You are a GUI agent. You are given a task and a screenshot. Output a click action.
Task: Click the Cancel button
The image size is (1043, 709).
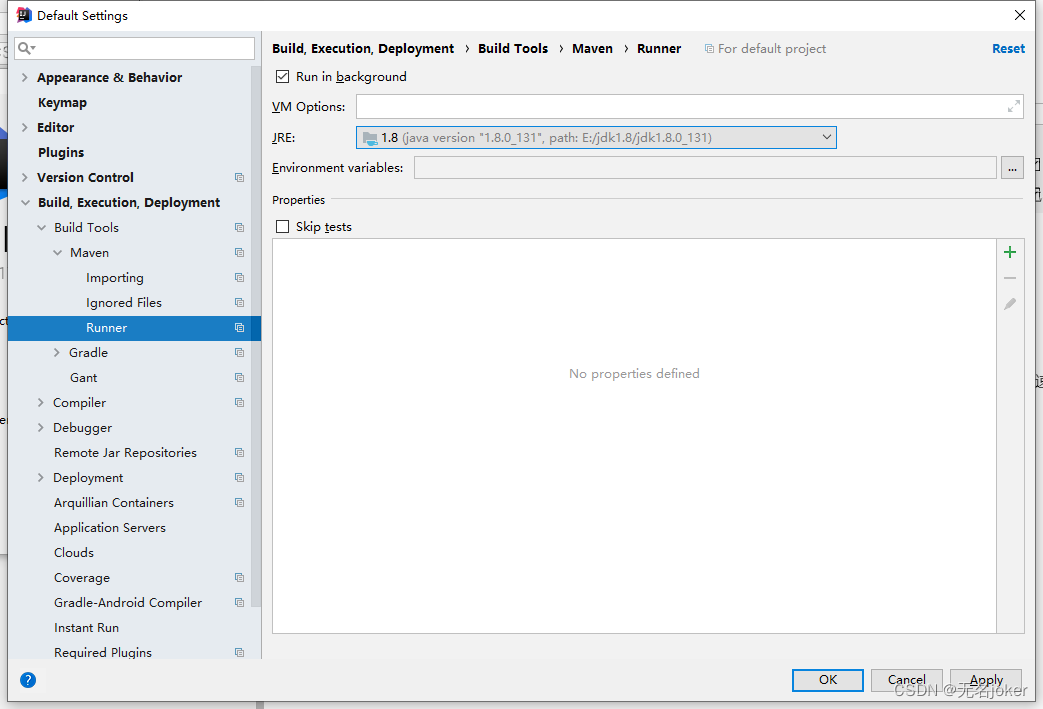click(x=907, y=680)
